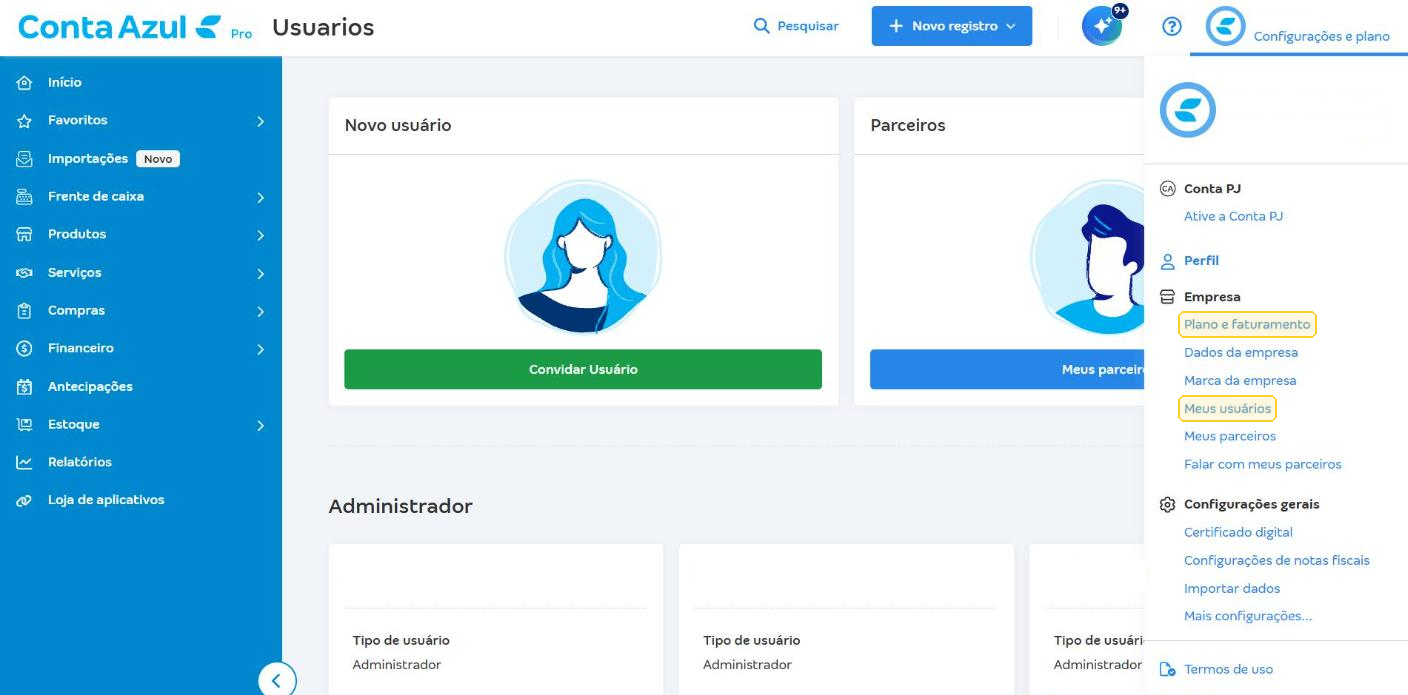Viewport: 1408px width, 695px height.
Task: Click the Financeiro dollar icon
Action: pyautogui.click(x=25, y=349)
